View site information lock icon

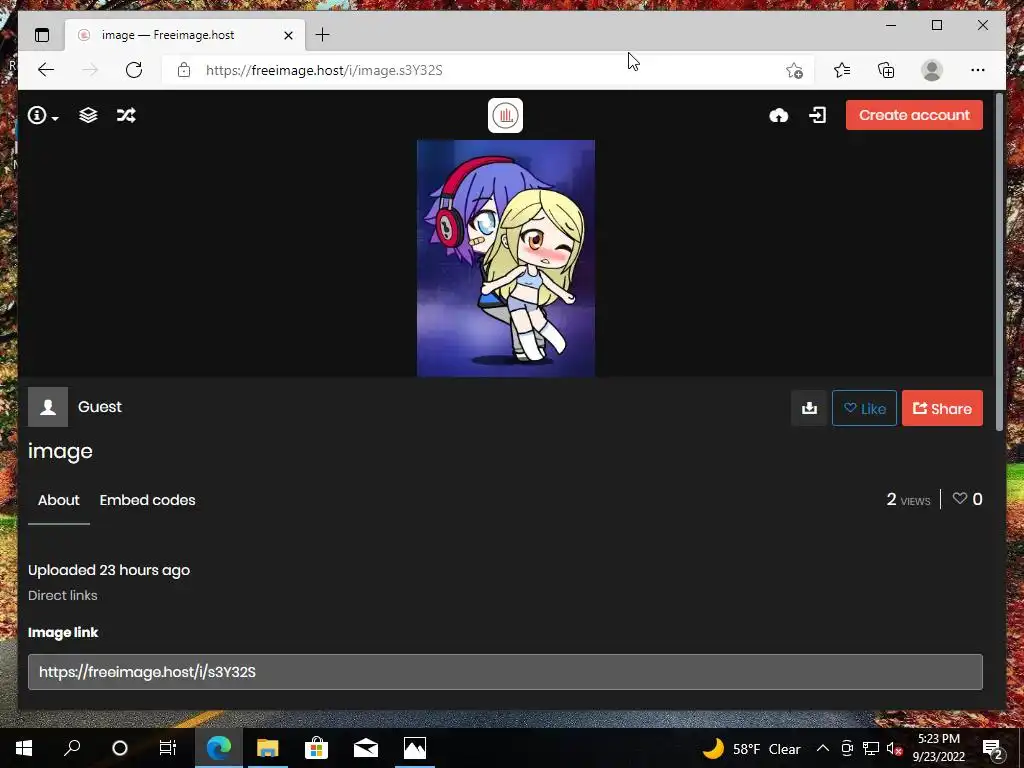[x=184, y=70]
